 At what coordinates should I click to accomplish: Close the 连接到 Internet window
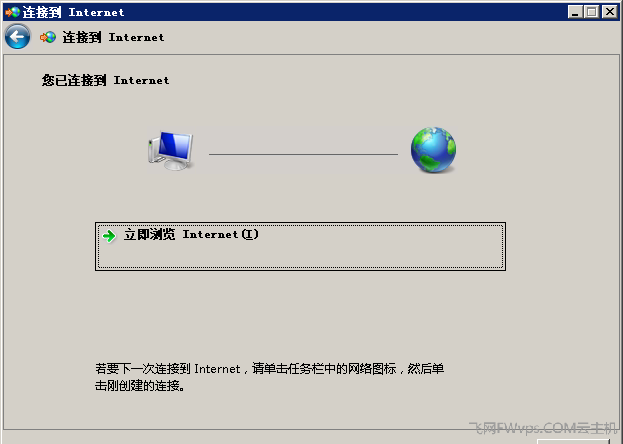pyautogui.click(x=609, y=12)
